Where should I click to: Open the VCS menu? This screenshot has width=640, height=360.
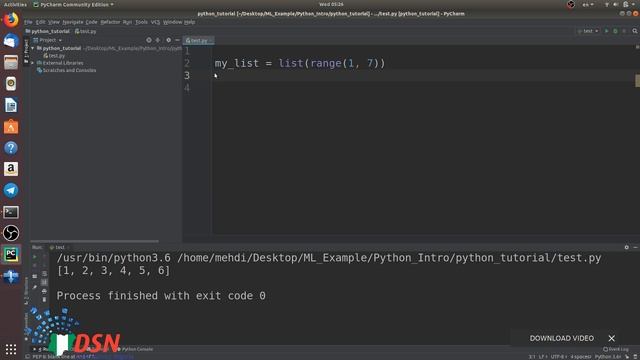point(156,22)
